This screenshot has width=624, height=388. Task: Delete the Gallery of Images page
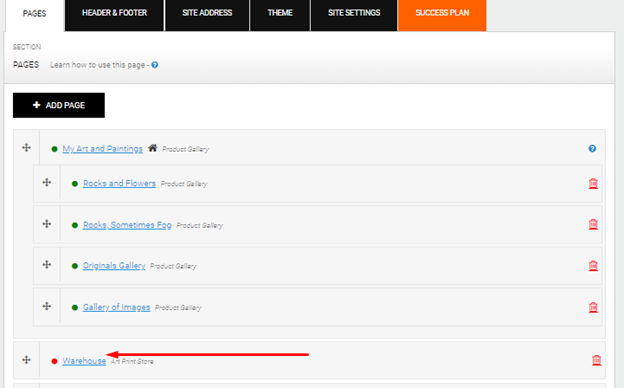[x=593, y=307]
